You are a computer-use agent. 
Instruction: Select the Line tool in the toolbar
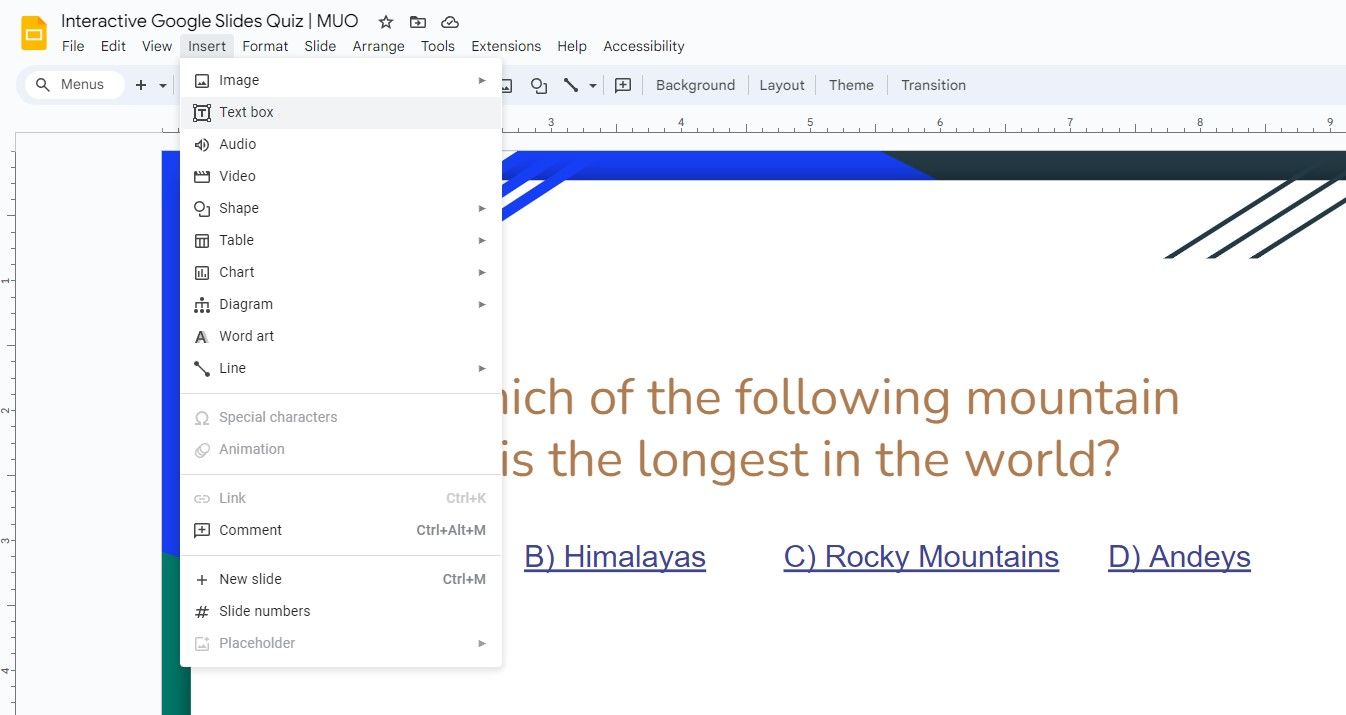[x=571, y=85]
